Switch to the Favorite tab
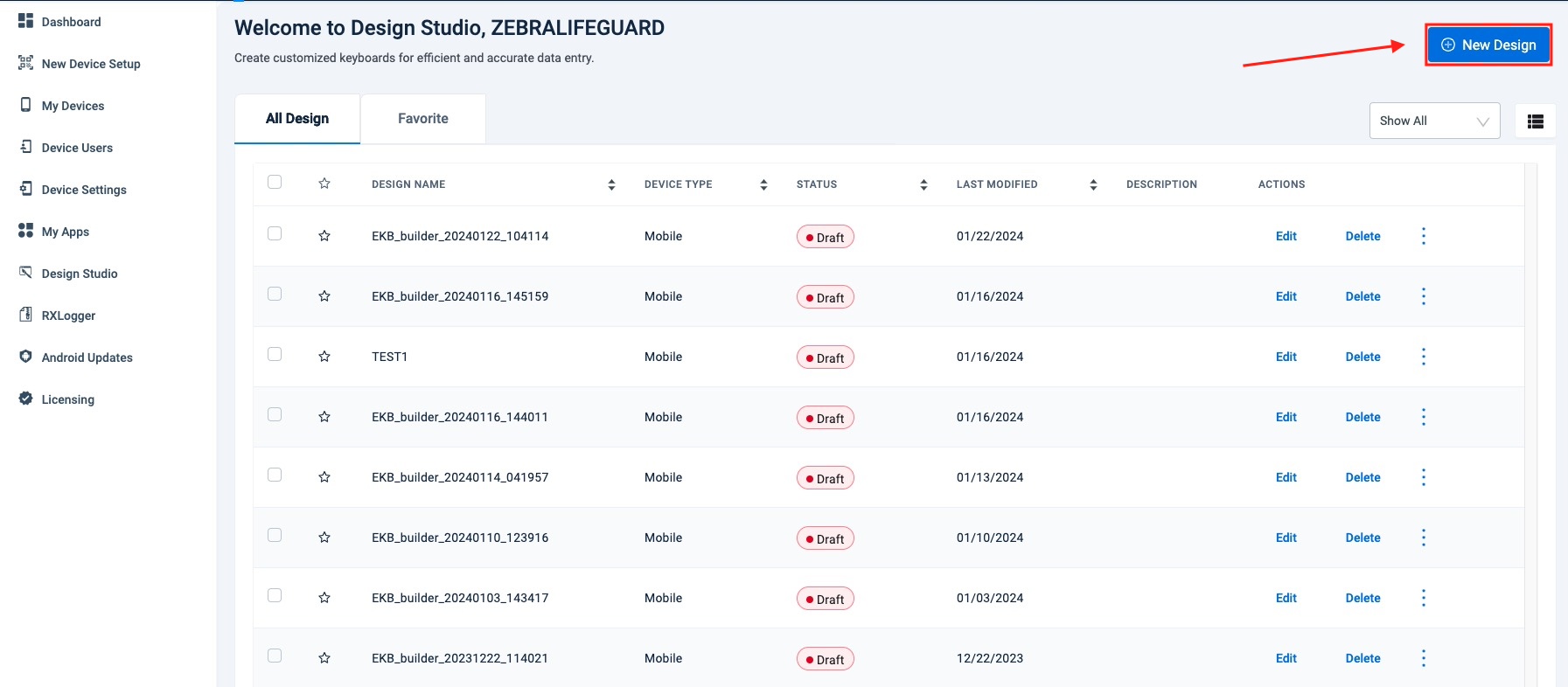This screenshot has height=687, width=1568. click(423, 119)
